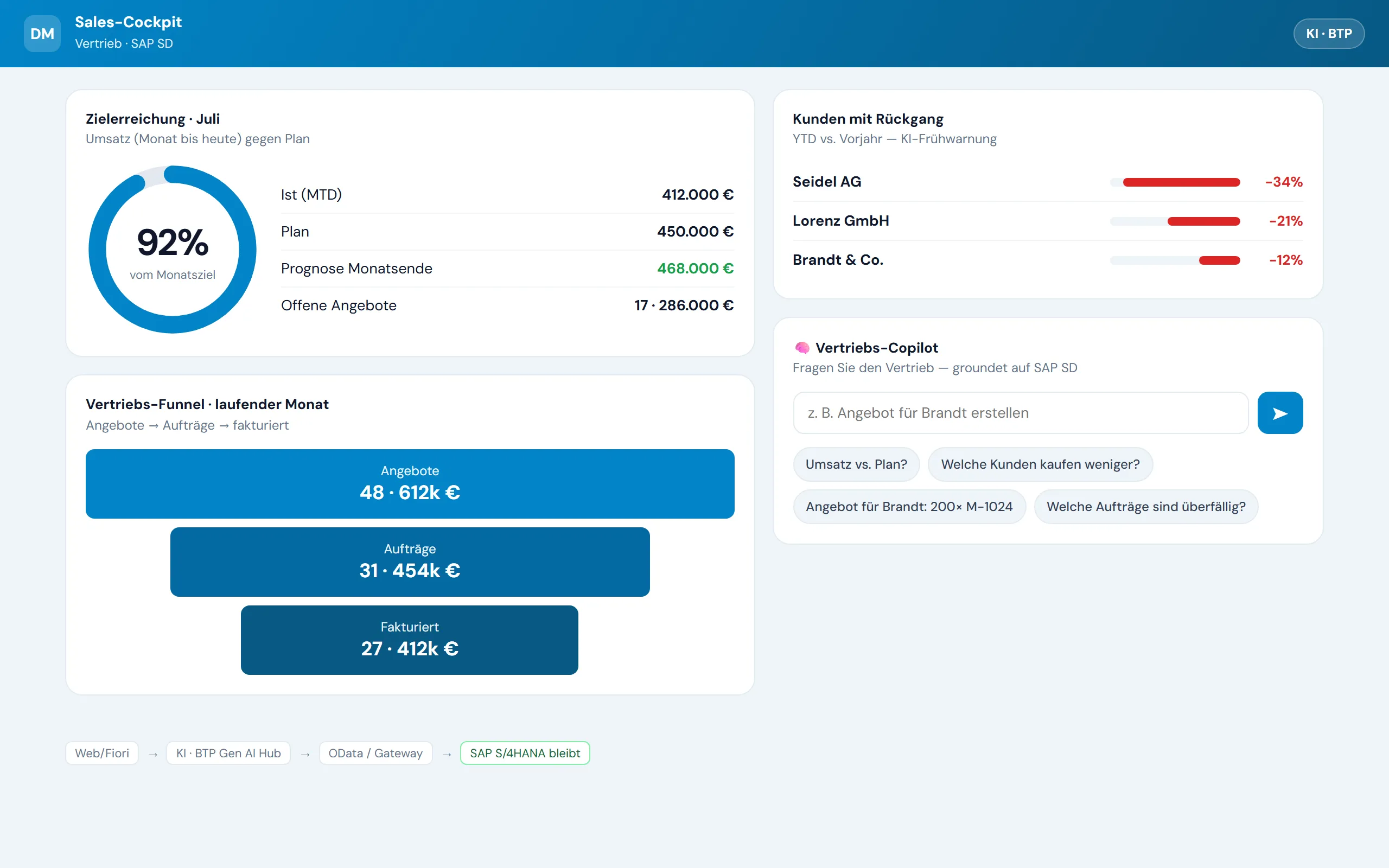Click 'YTD vs. Vorjahr — KI-Frühwarnung' subtitle
The image size is (1389, 868).
point(894,139)
